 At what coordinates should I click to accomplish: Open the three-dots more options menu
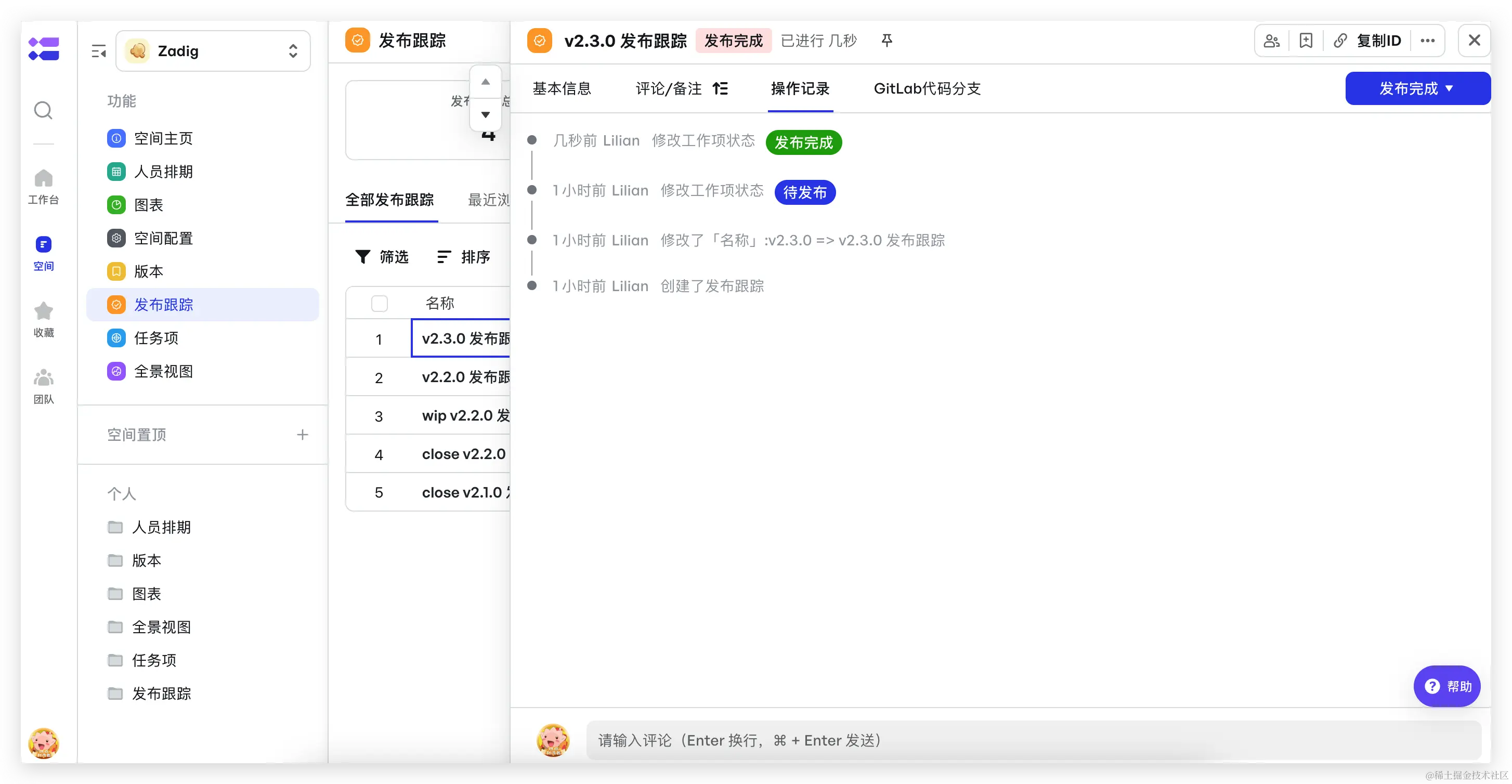(x=1427, y=41)
